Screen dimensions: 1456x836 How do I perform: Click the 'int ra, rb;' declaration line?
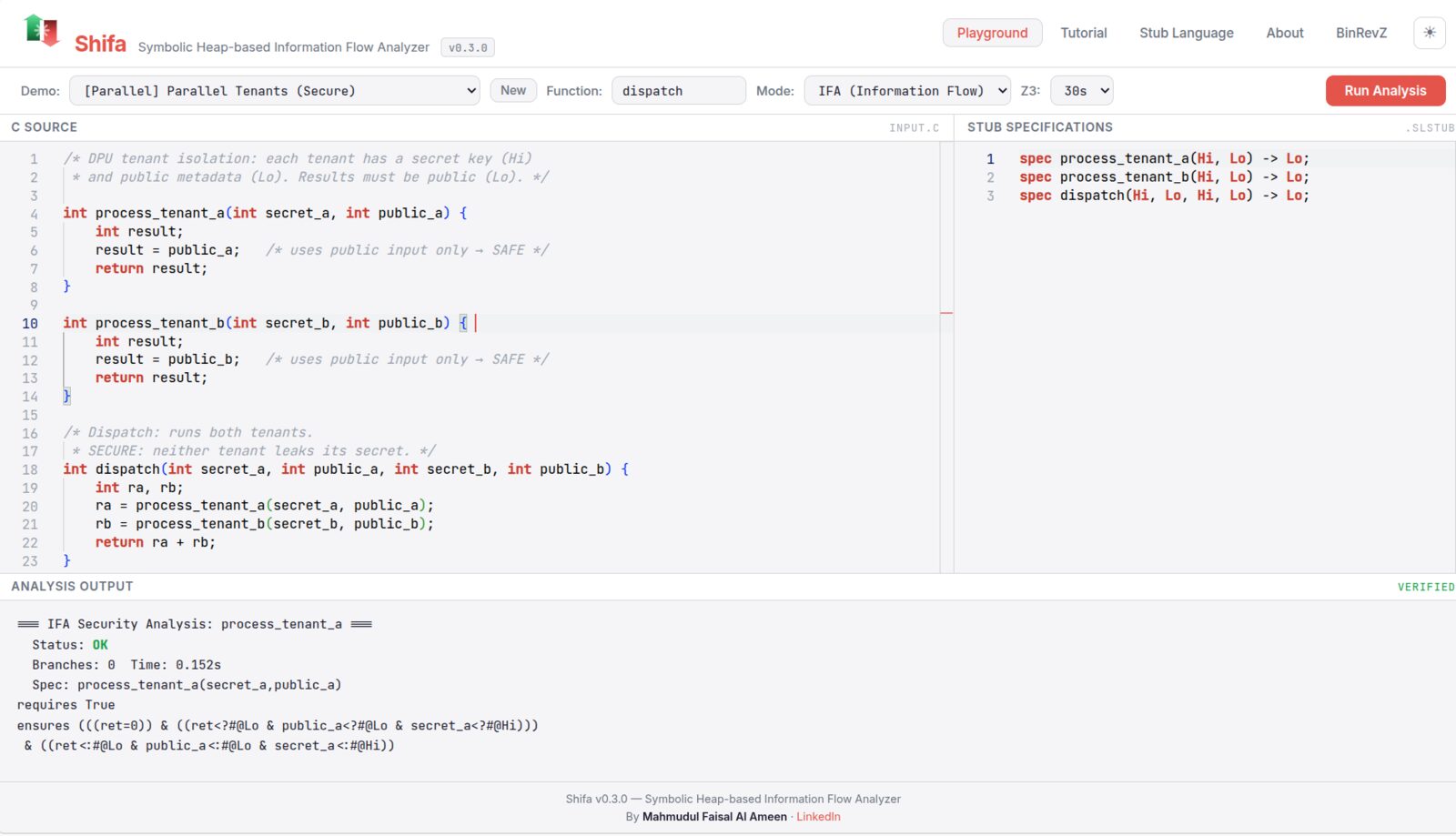[139, 488]
